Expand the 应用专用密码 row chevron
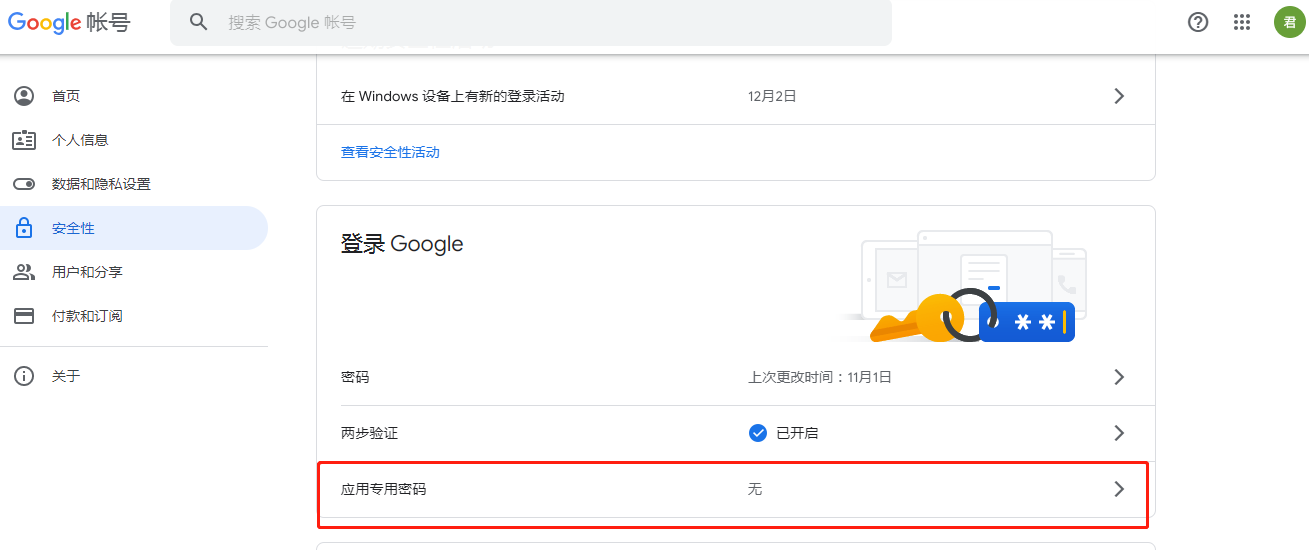Image resolution: width=1309 pixels, height=550 pixels. coord(1119,489)
